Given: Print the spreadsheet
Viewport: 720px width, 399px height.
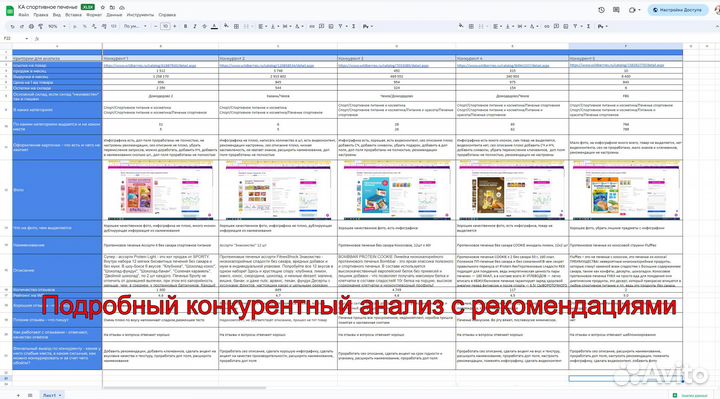Looking at the screenshot, I should point(31,27).
